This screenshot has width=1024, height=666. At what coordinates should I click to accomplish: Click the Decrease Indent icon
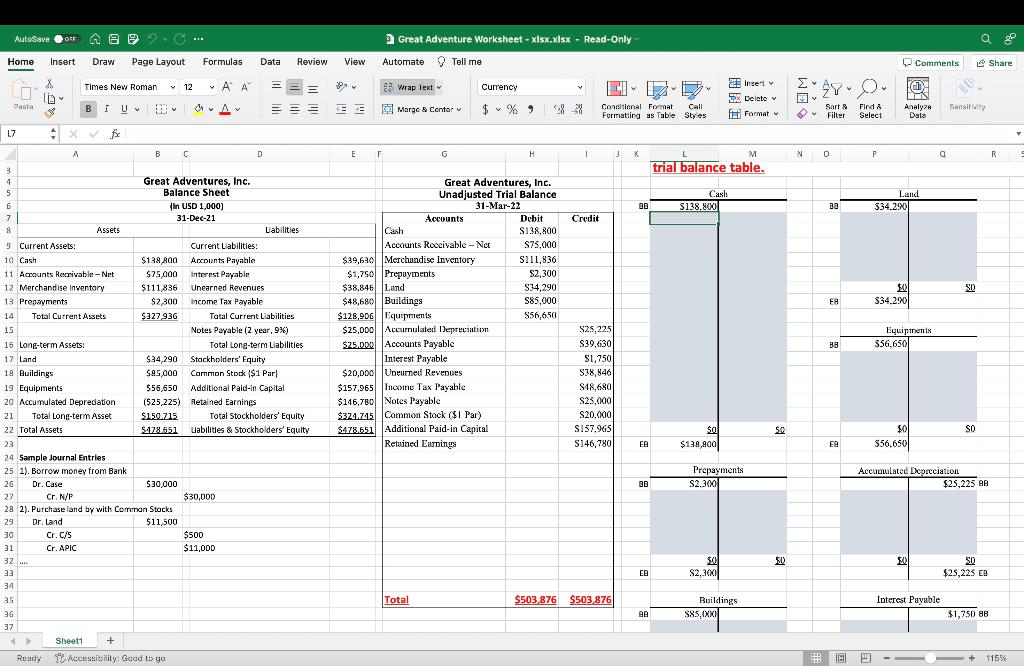click(341, 109)
